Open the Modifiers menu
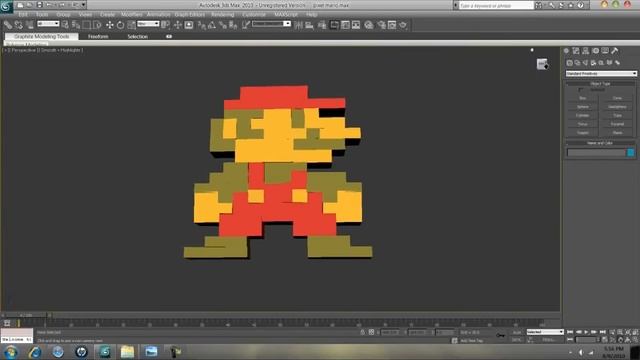The image size is (640, 360). coord(131,14)
